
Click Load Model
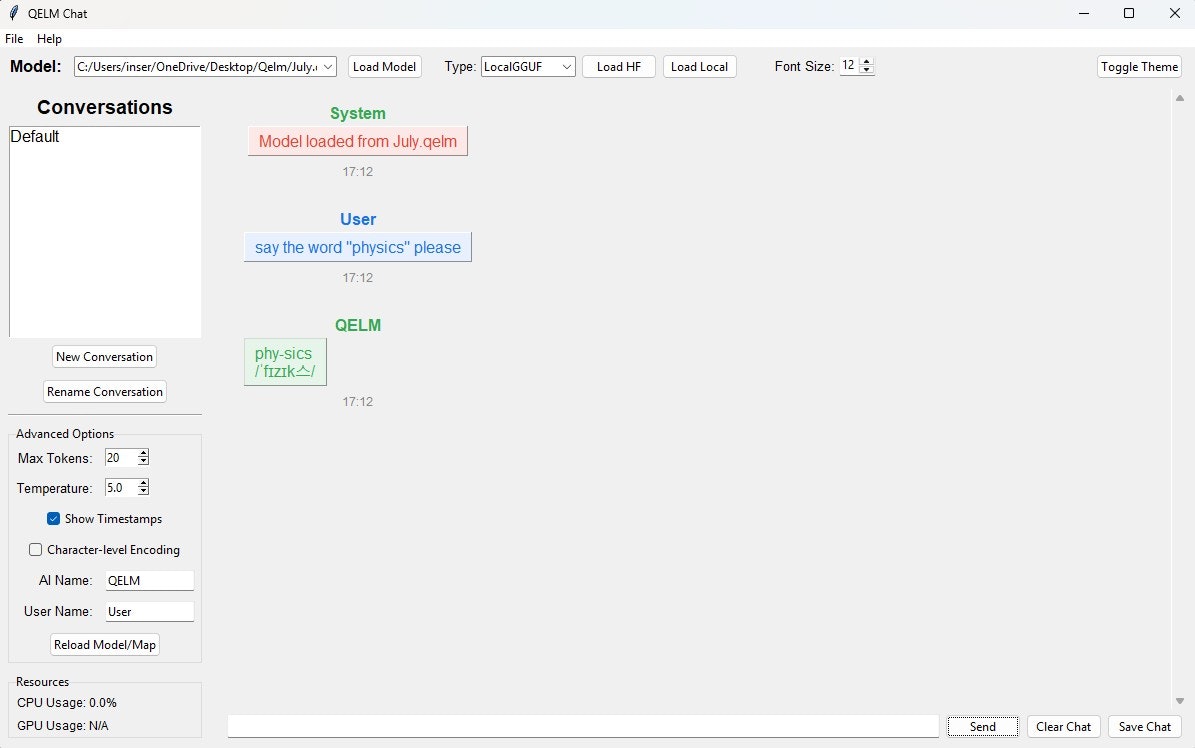[384, 66]
